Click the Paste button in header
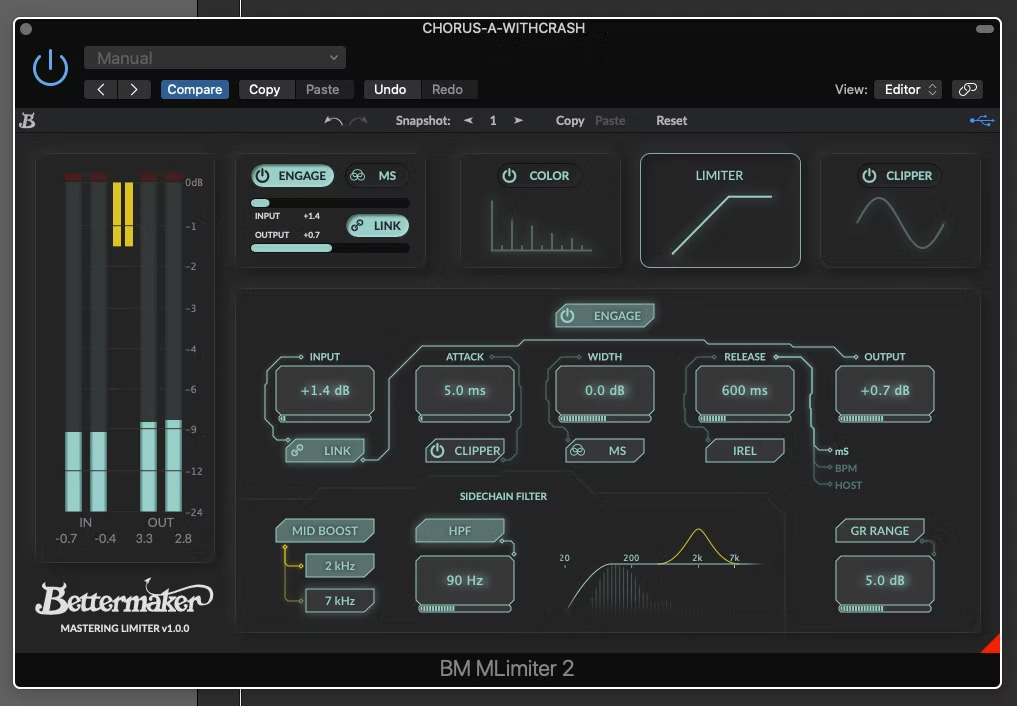 (x=322, y=89)
